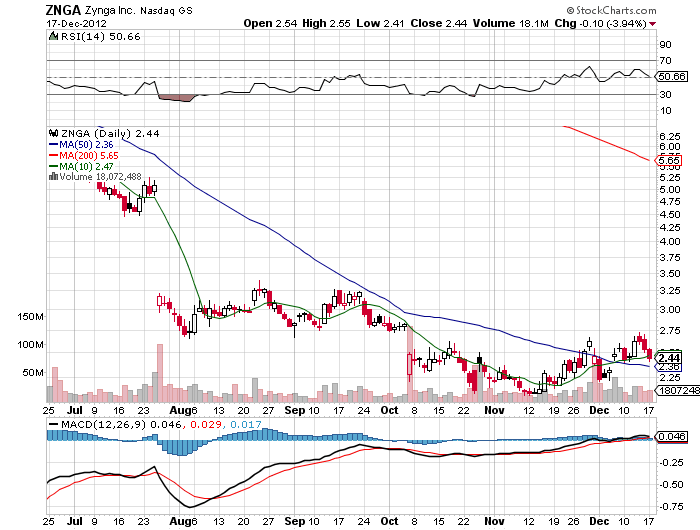The image size is (700, 530).
Task: Select the High 2.55 value
Action: tap(326, 23)
